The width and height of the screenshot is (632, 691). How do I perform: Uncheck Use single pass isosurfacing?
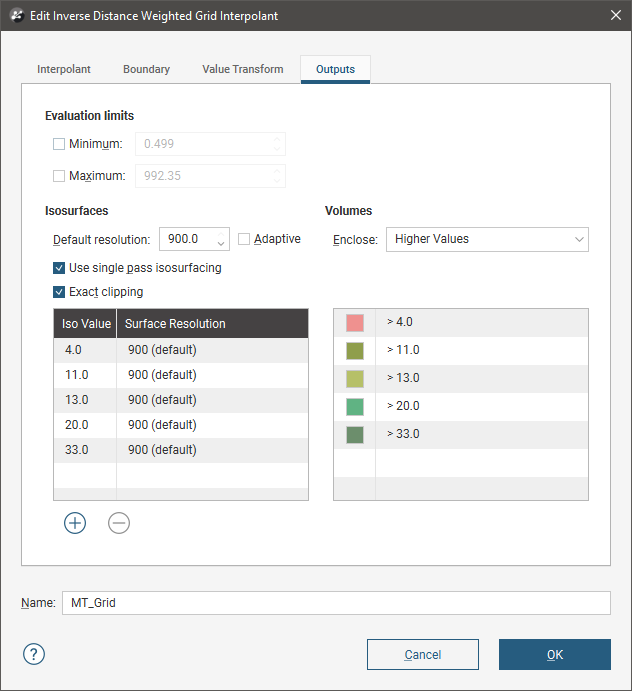point(59,268)
